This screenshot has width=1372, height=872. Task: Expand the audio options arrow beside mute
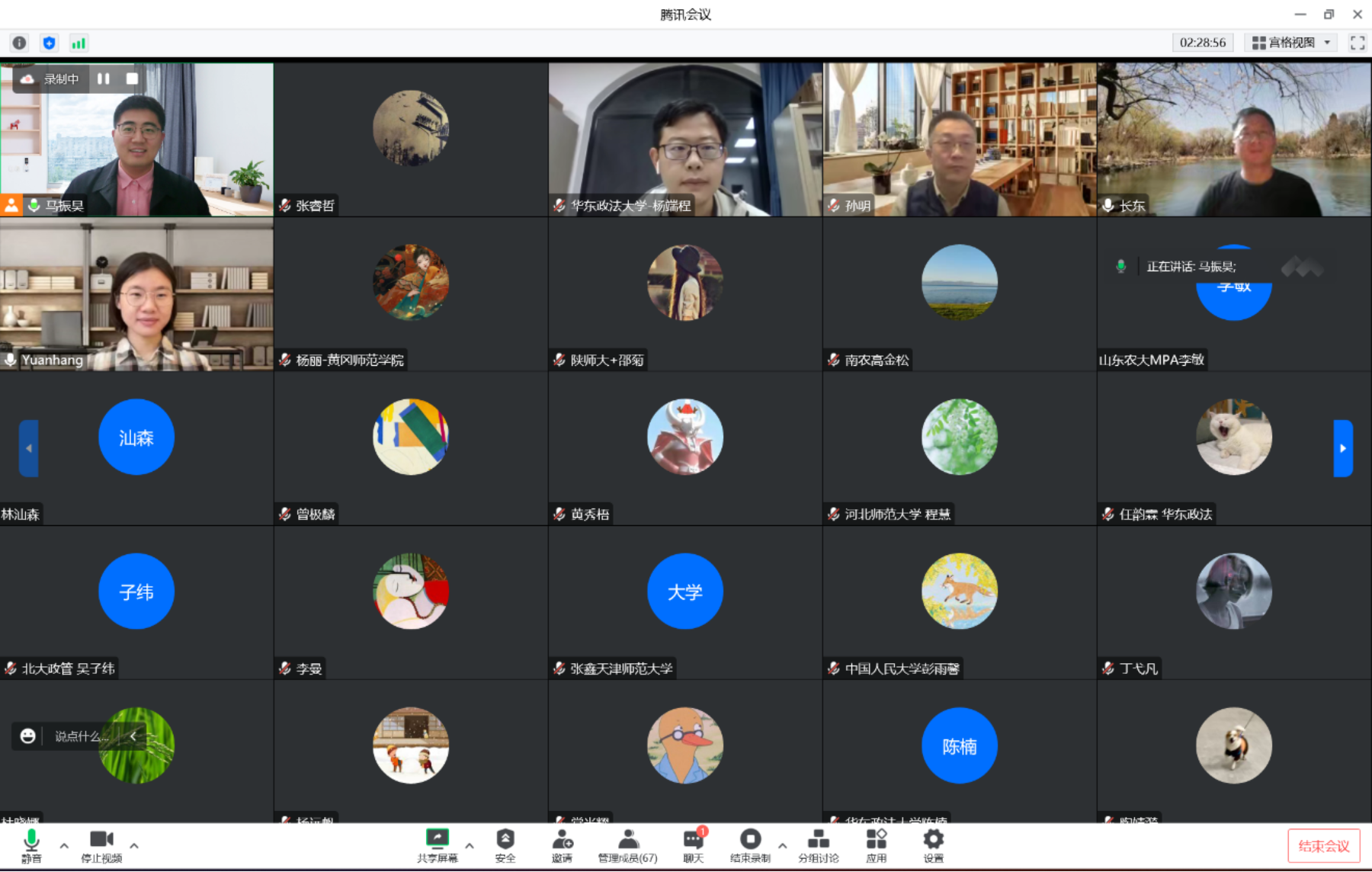pos(64,845)
